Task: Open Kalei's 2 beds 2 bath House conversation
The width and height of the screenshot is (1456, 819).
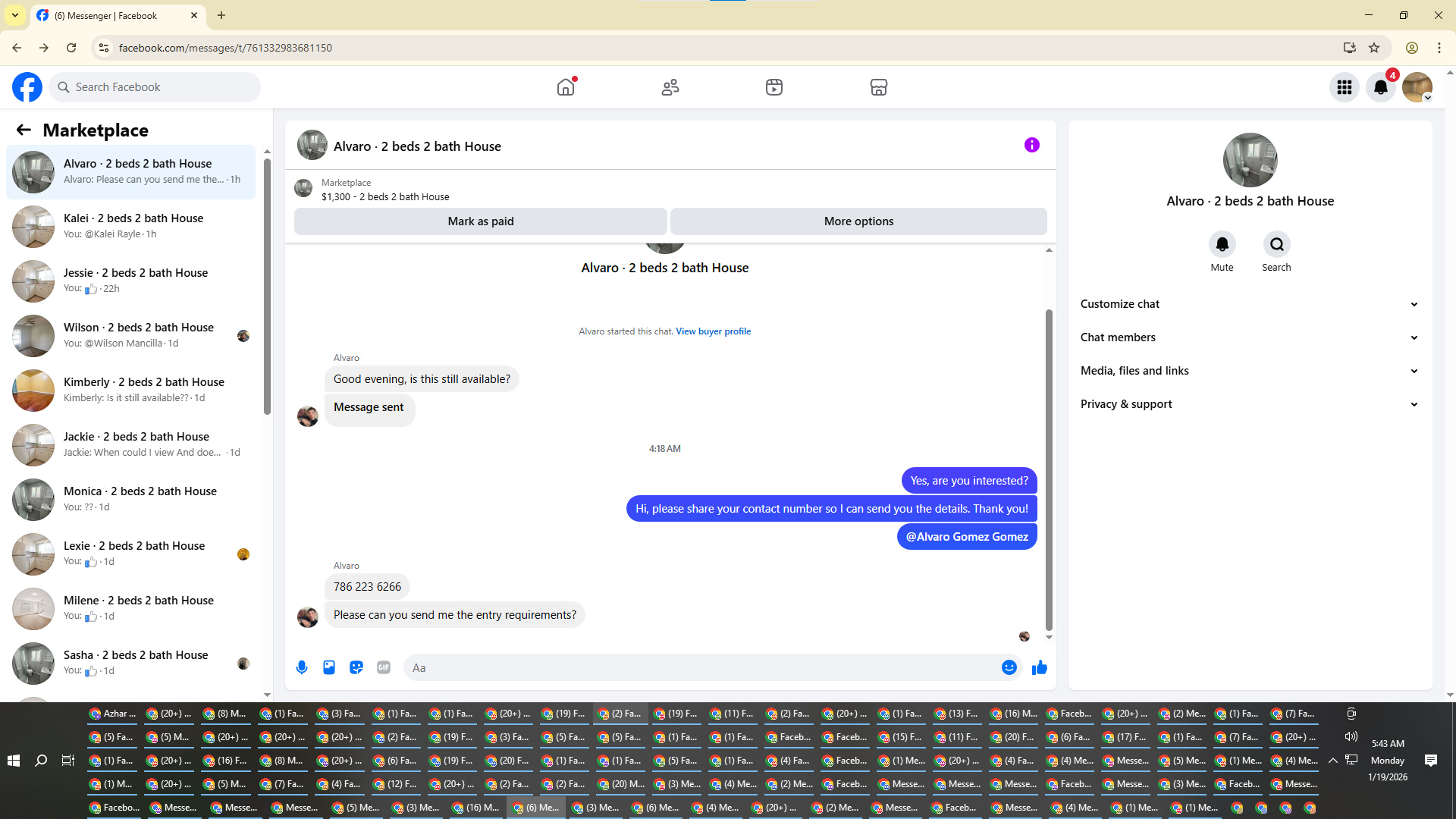Action: pyautogui.click(x=133, y=226)
